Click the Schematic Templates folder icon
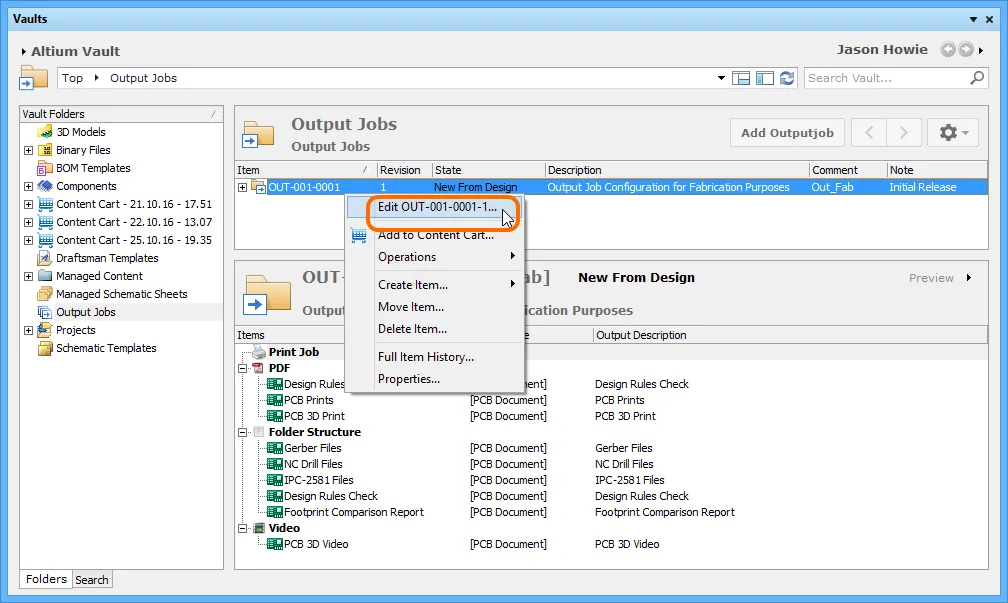The height and width of the screenshot is (603, 1008). pos(44,348)
